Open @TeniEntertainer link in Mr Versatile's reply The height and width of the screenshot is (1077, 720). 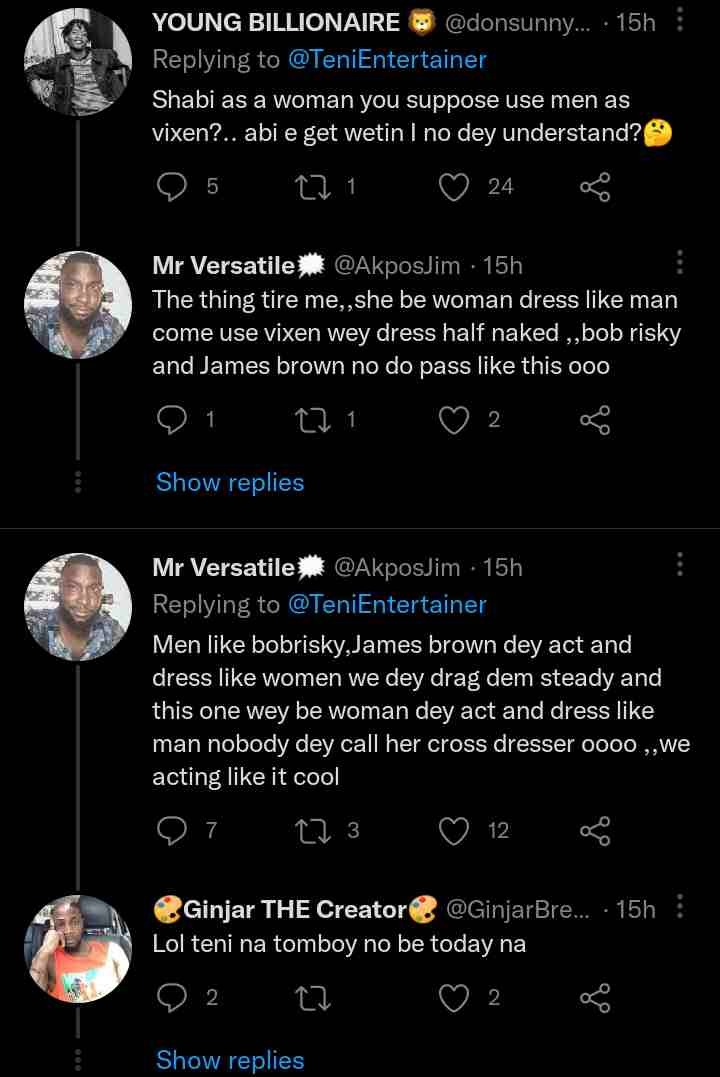click(387, 604)
